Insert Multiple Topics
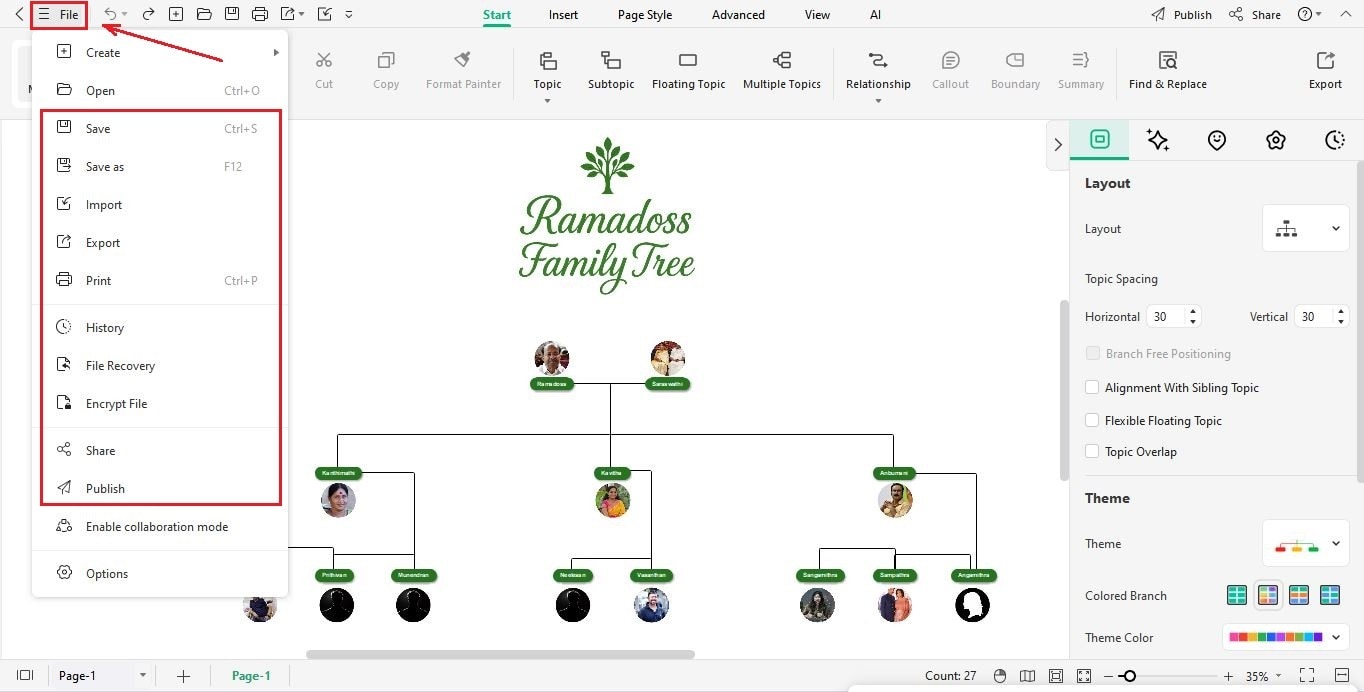Image resolution: width=1364 pixels, height=692 pixels. [782, 70]
